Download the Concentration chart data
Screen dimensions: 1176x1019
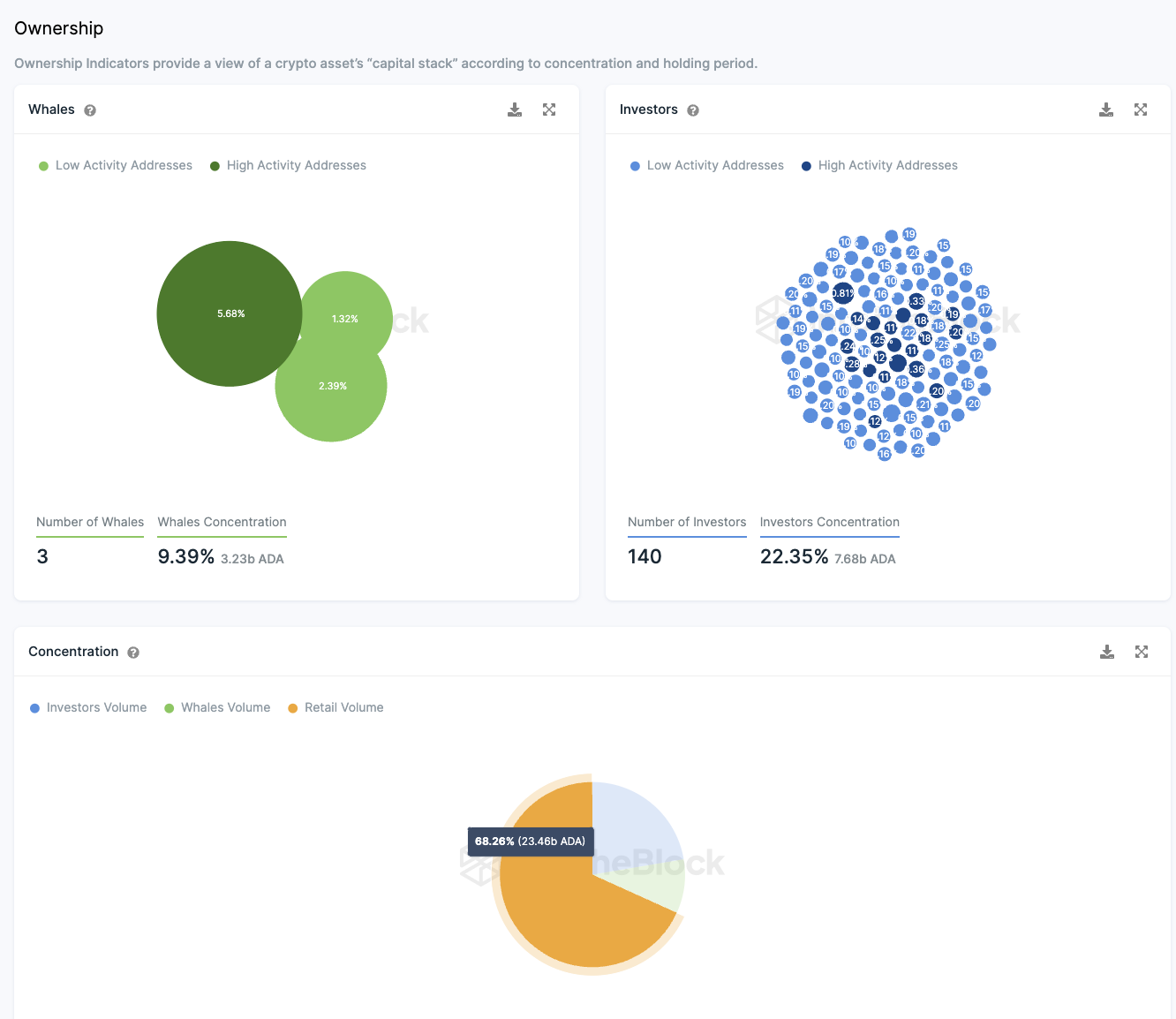[1107, 652]
